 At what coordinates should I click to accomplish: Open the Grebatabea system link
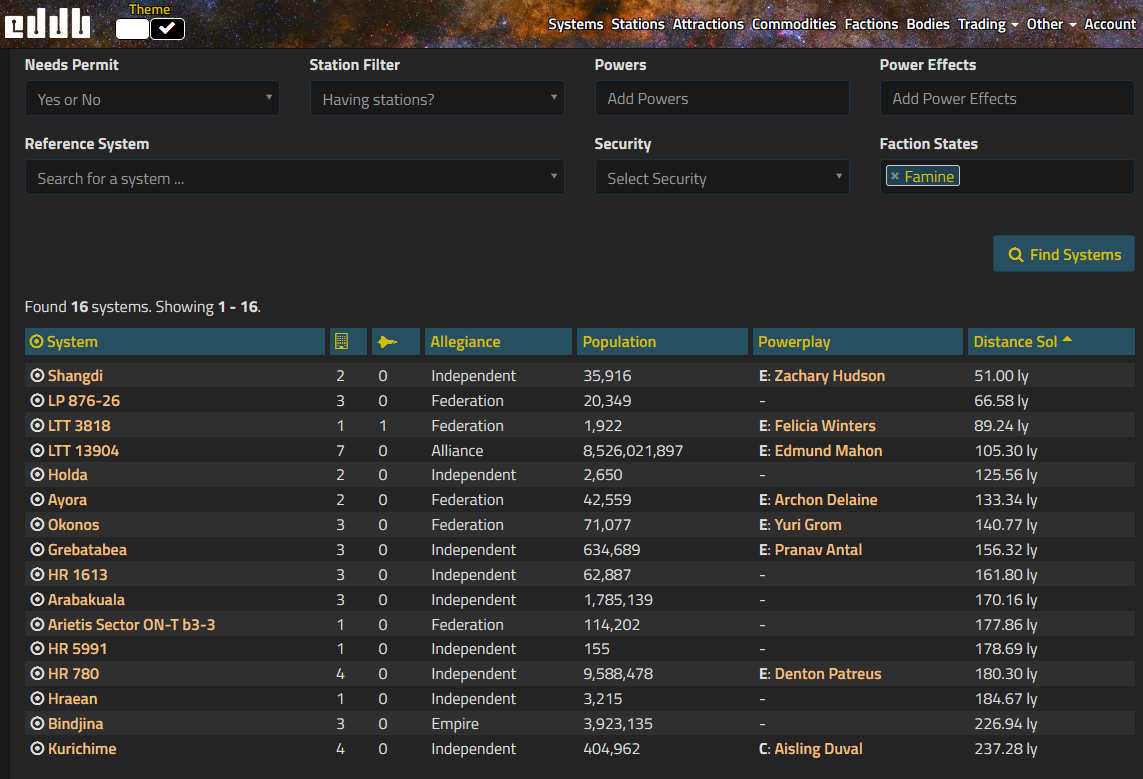[87, 549]
